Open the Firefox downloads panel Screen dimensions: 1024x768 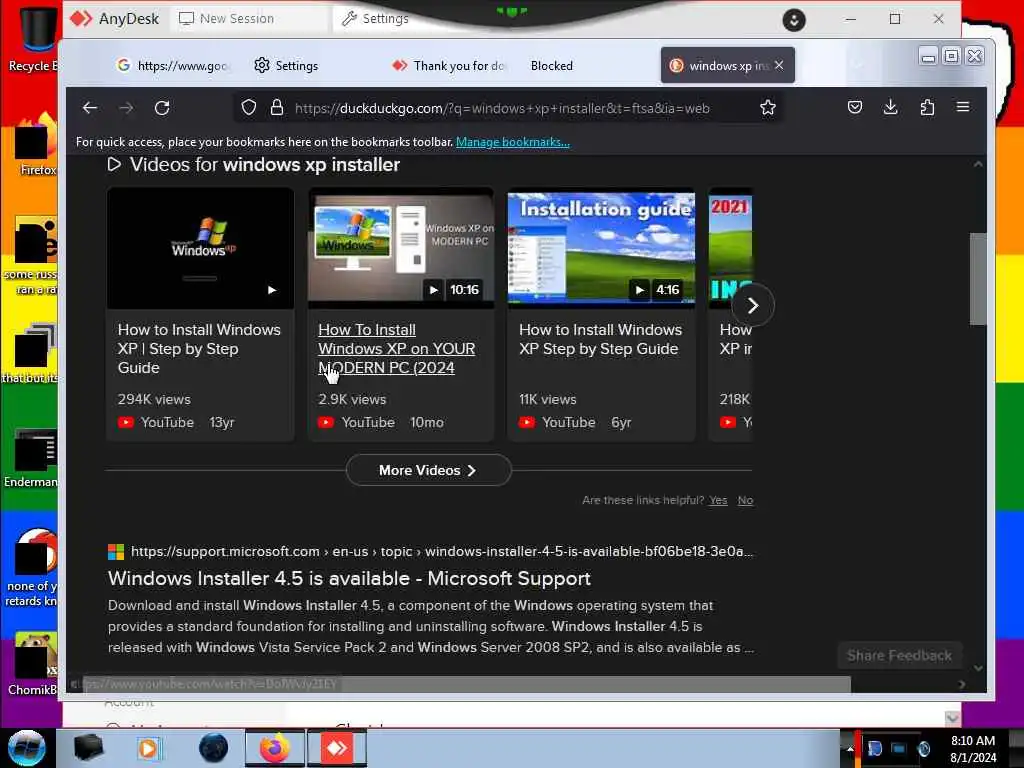click(x=891, y=107)
